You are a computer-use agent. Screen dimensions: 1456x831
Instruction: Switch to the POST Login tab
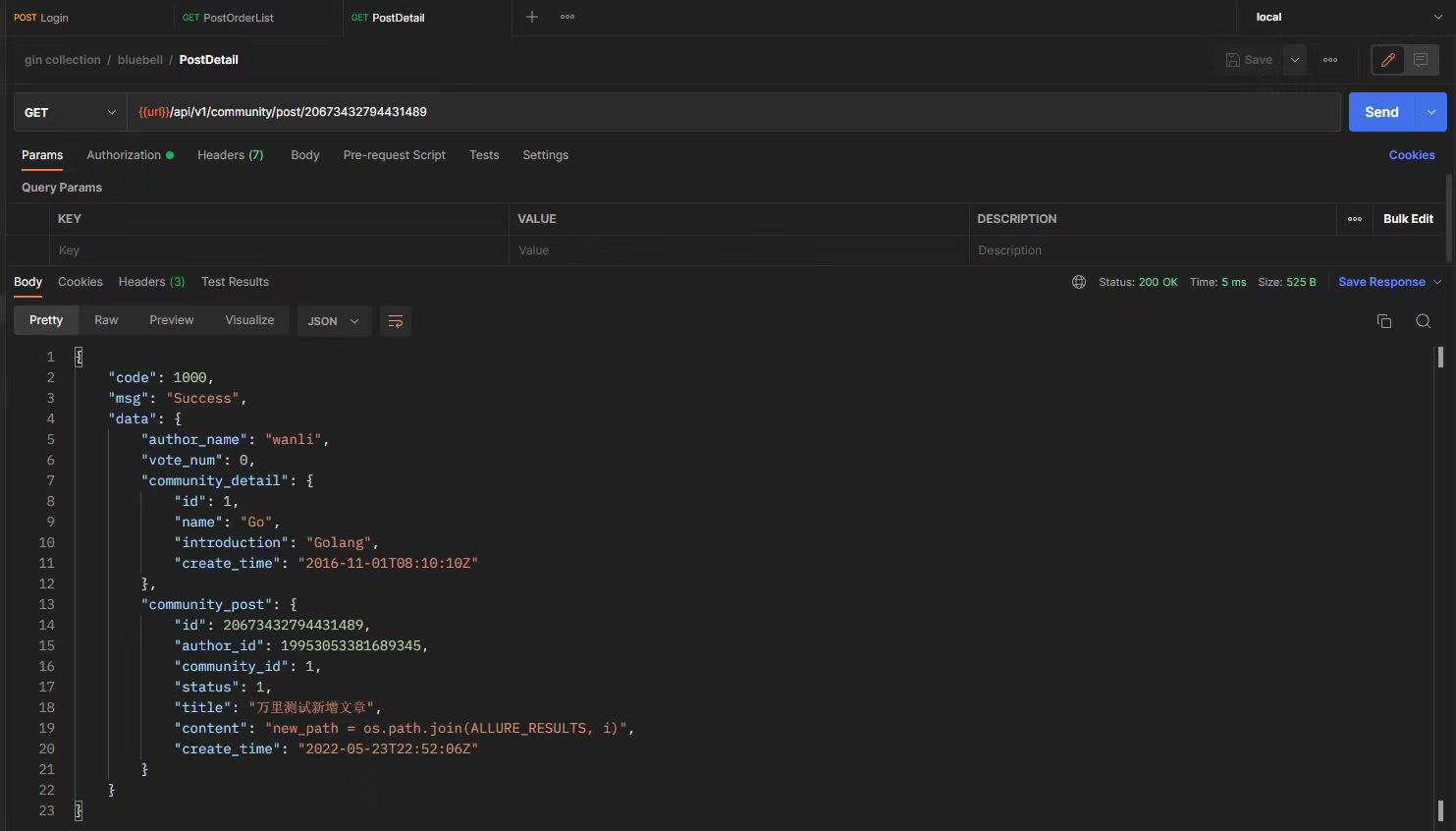point(41,18)
